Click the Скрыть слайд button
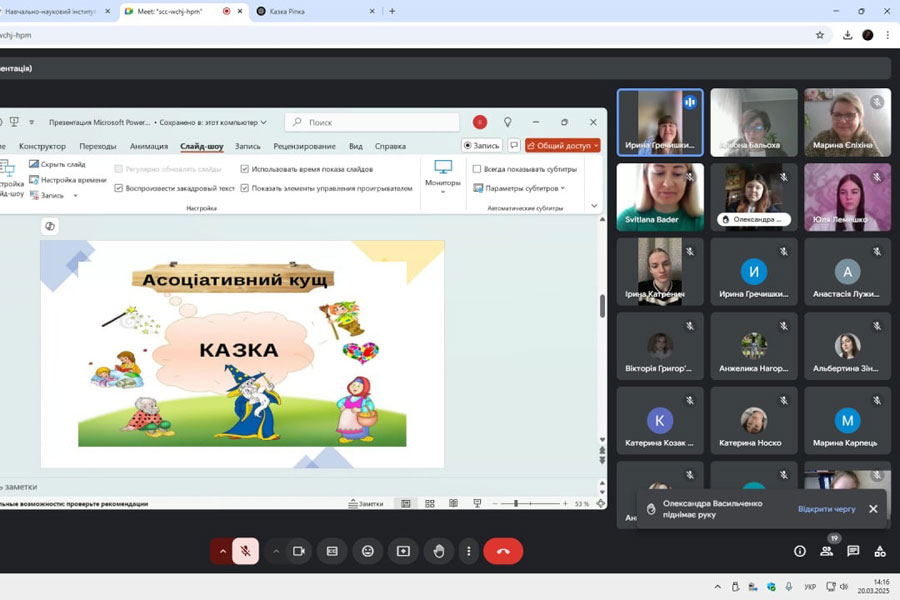900x600 pixels. pyautogui.click(x=57, y=164)
